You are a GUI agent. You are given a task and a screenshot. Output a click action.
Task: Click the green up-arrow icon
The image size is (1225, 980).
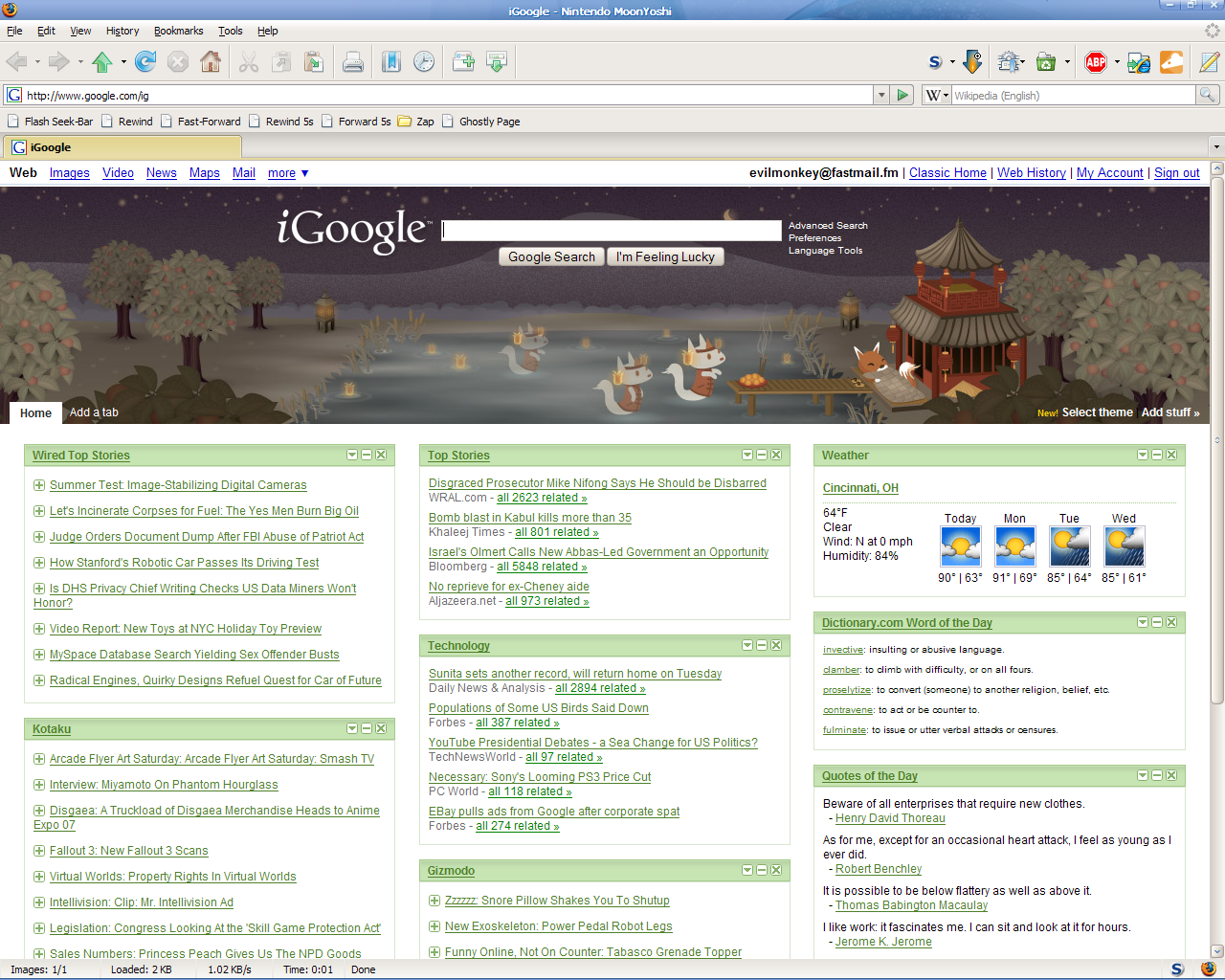[x=102, y=62]
